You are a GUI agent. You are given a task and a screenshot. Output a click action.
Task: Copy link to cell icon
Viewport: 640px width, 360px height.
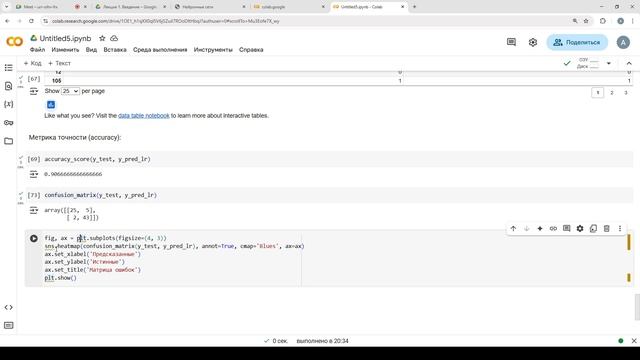tap(553, 229)
